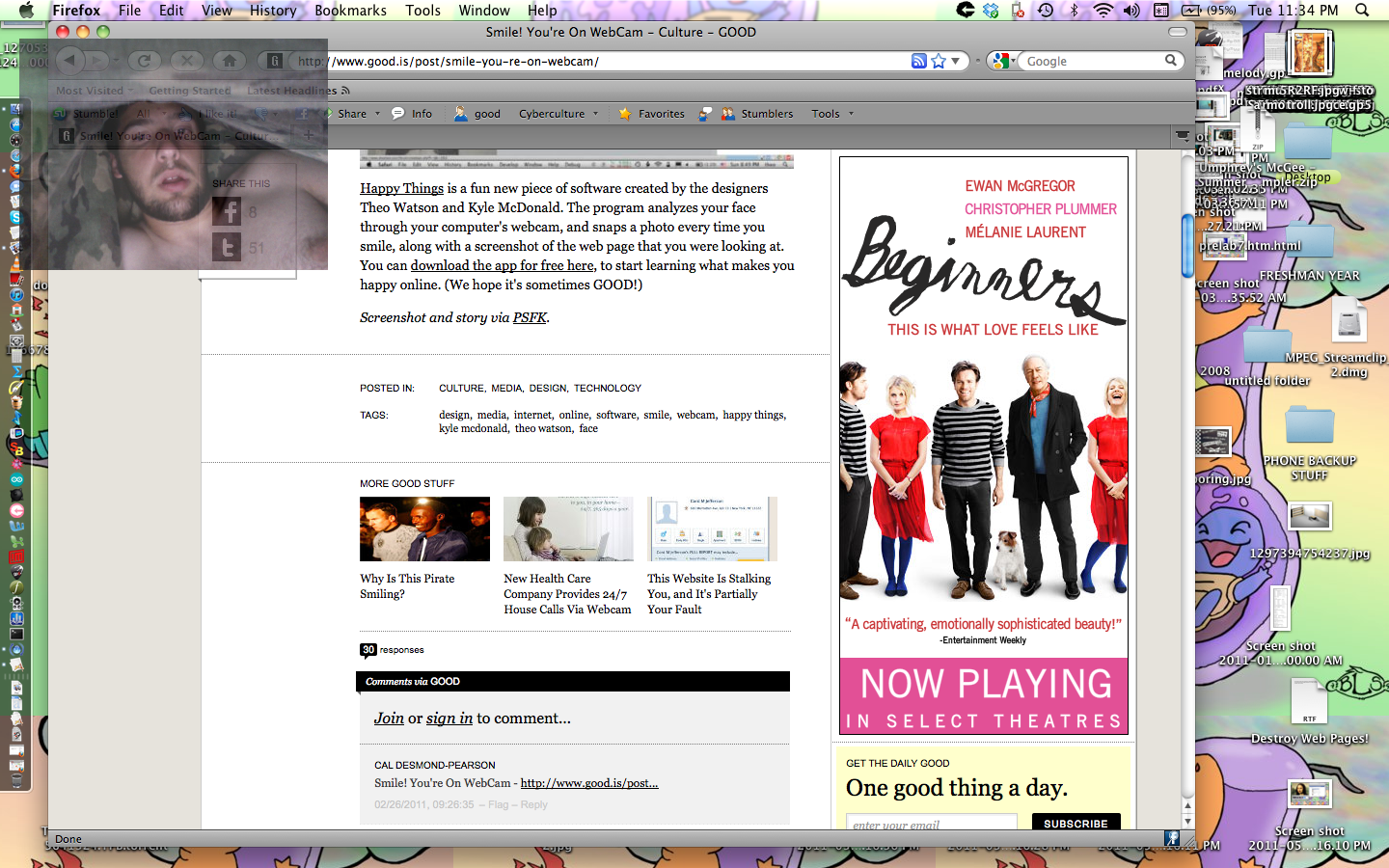The image size is (1389, 868).
Task: Open the History menu
Action: [x=273, y=11]
